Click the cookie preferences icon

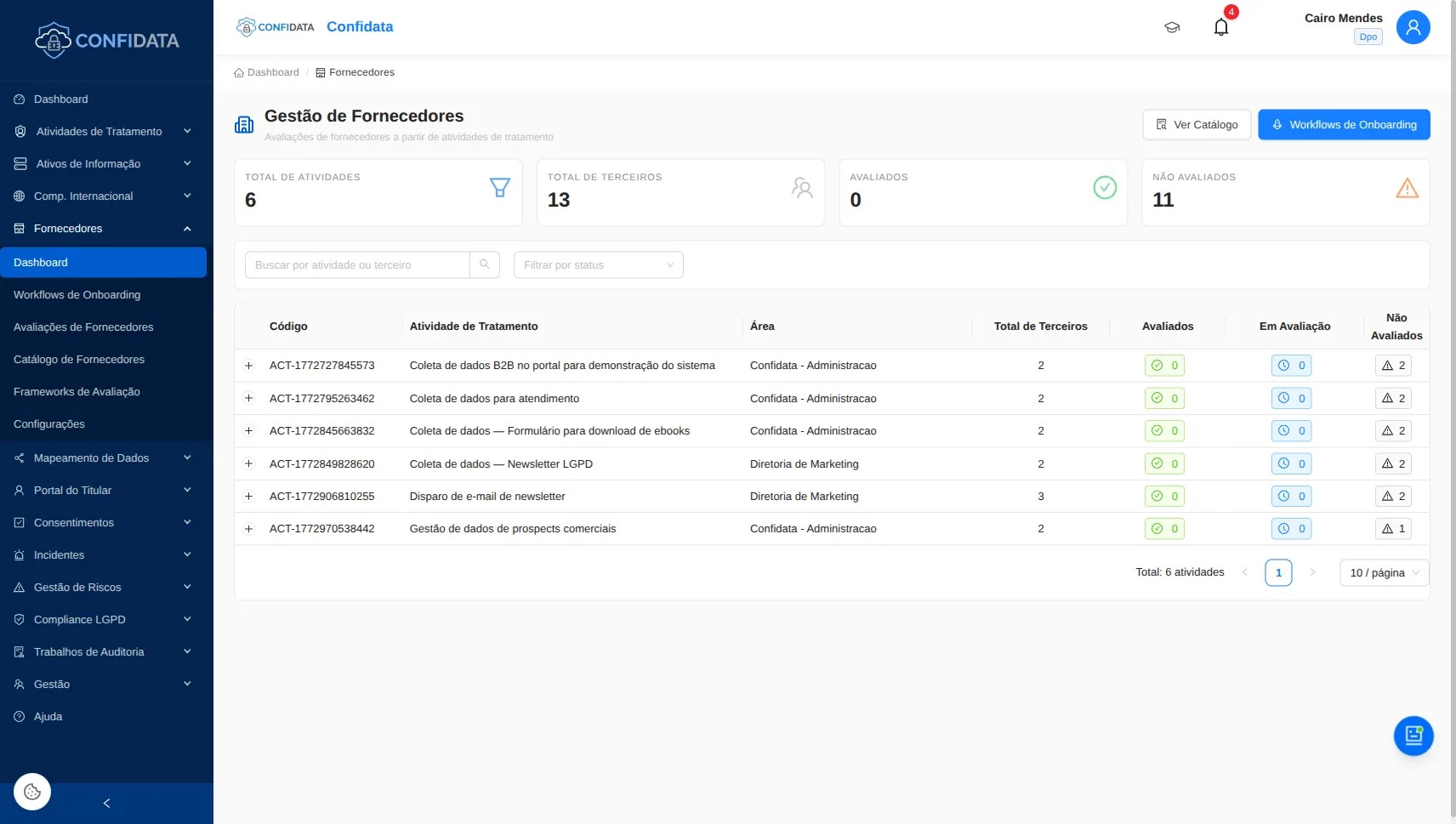[x=32, y=792]
